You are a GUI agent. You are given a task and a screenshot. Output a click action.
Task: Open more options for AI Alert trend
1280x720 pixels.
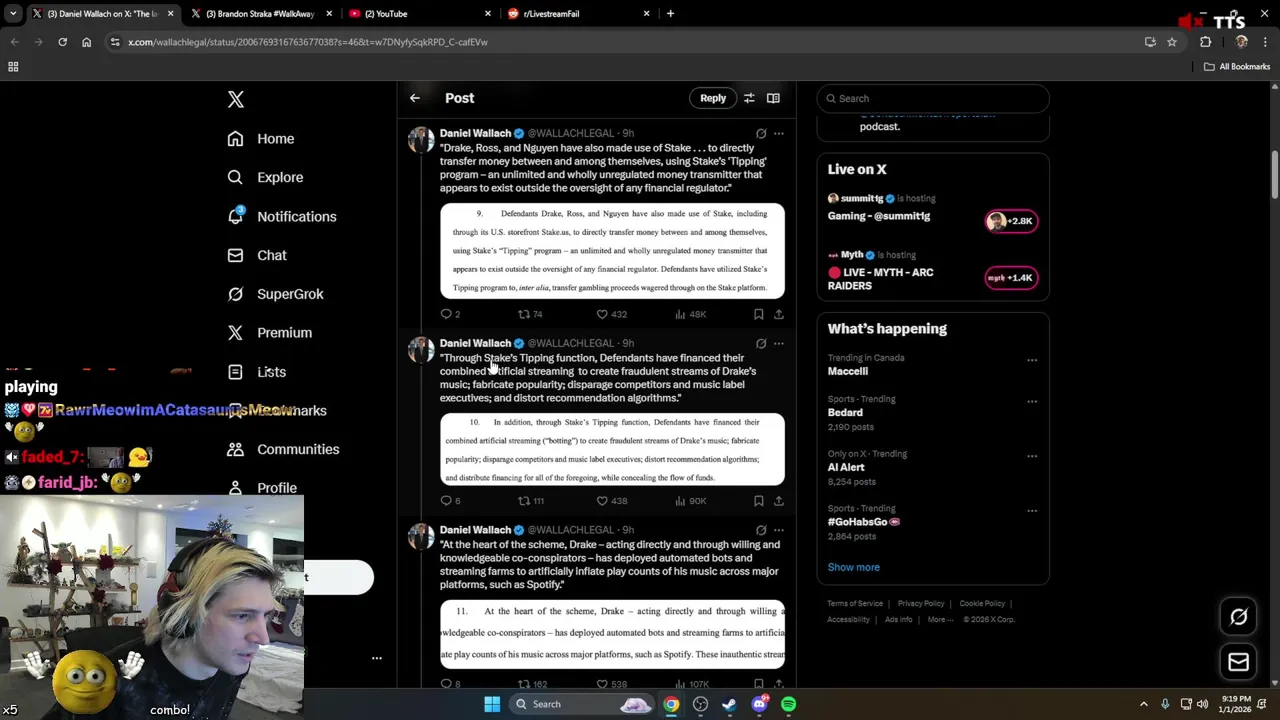1032,457
